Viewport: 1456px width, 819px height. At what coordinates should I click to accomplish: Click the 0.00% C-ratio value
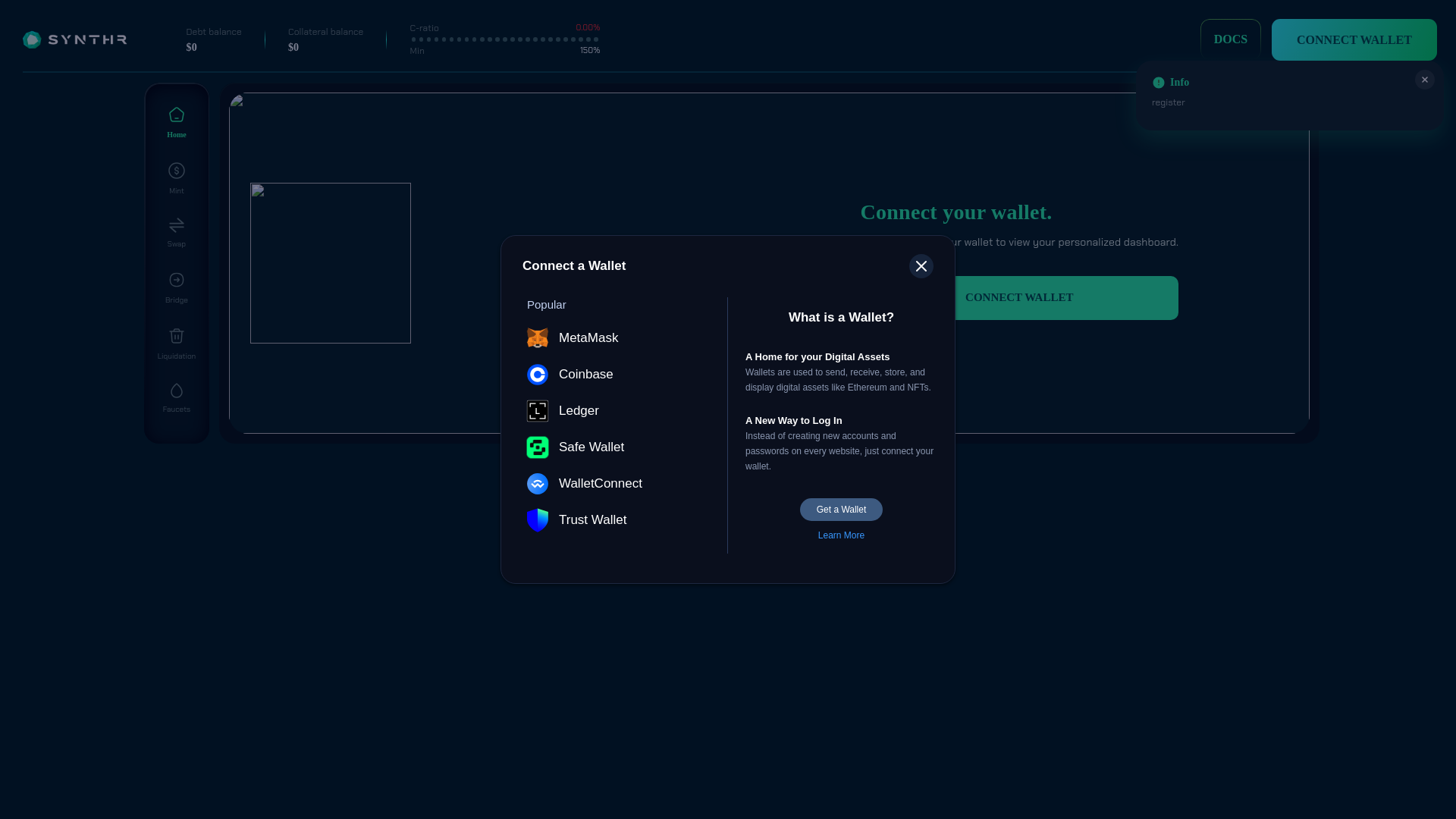click(x=588, y=27)
